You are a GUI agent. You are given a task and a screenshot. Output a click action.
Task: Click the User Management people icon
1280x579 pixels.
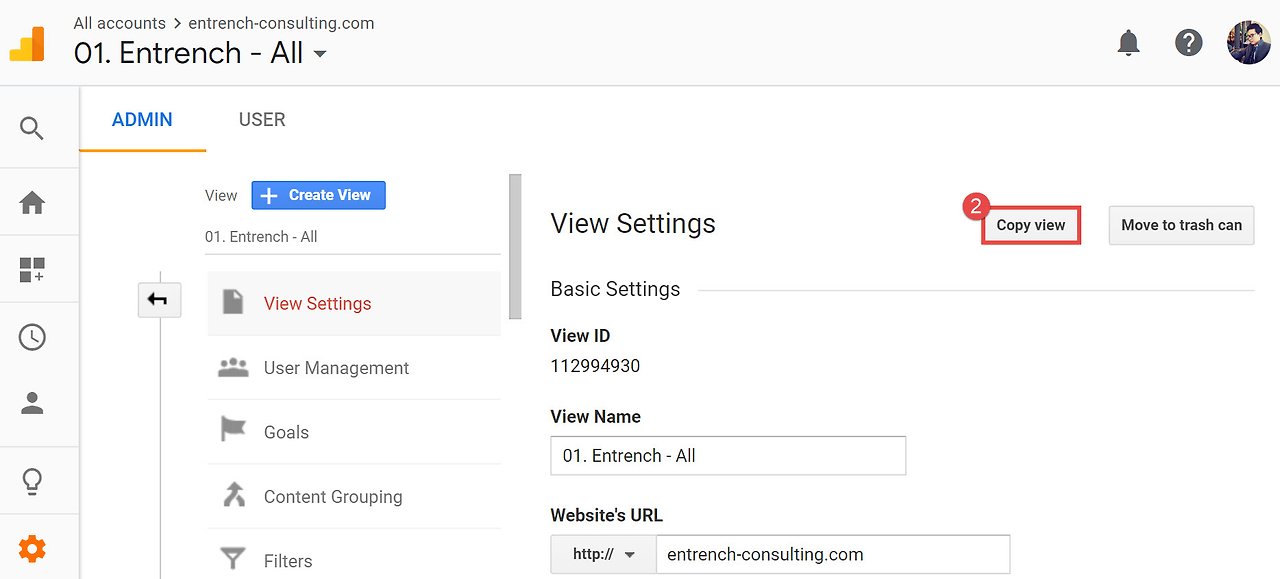233,367
